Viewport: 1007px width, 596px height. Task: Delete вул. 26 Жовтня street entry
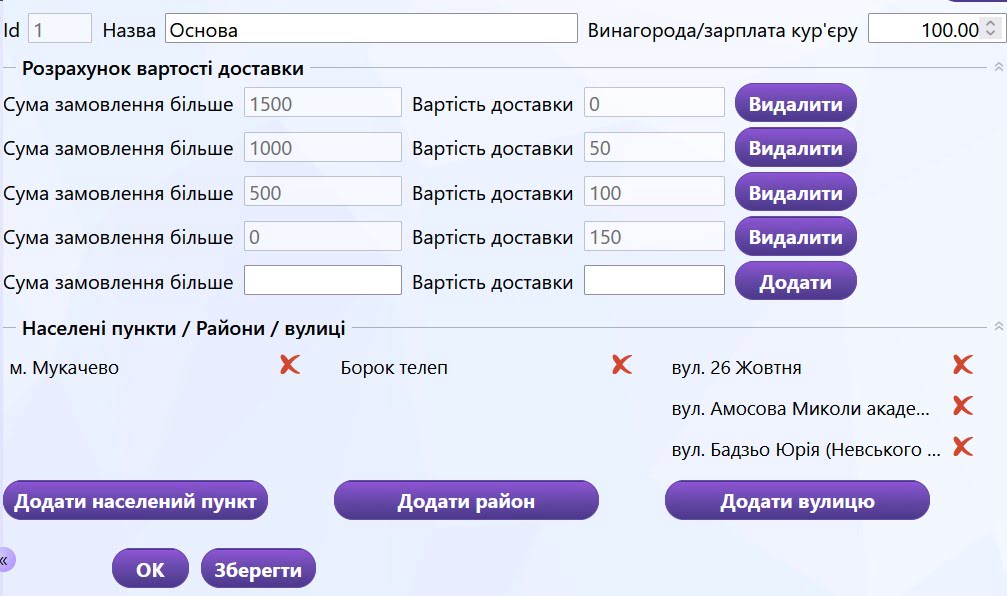(963, 365)
